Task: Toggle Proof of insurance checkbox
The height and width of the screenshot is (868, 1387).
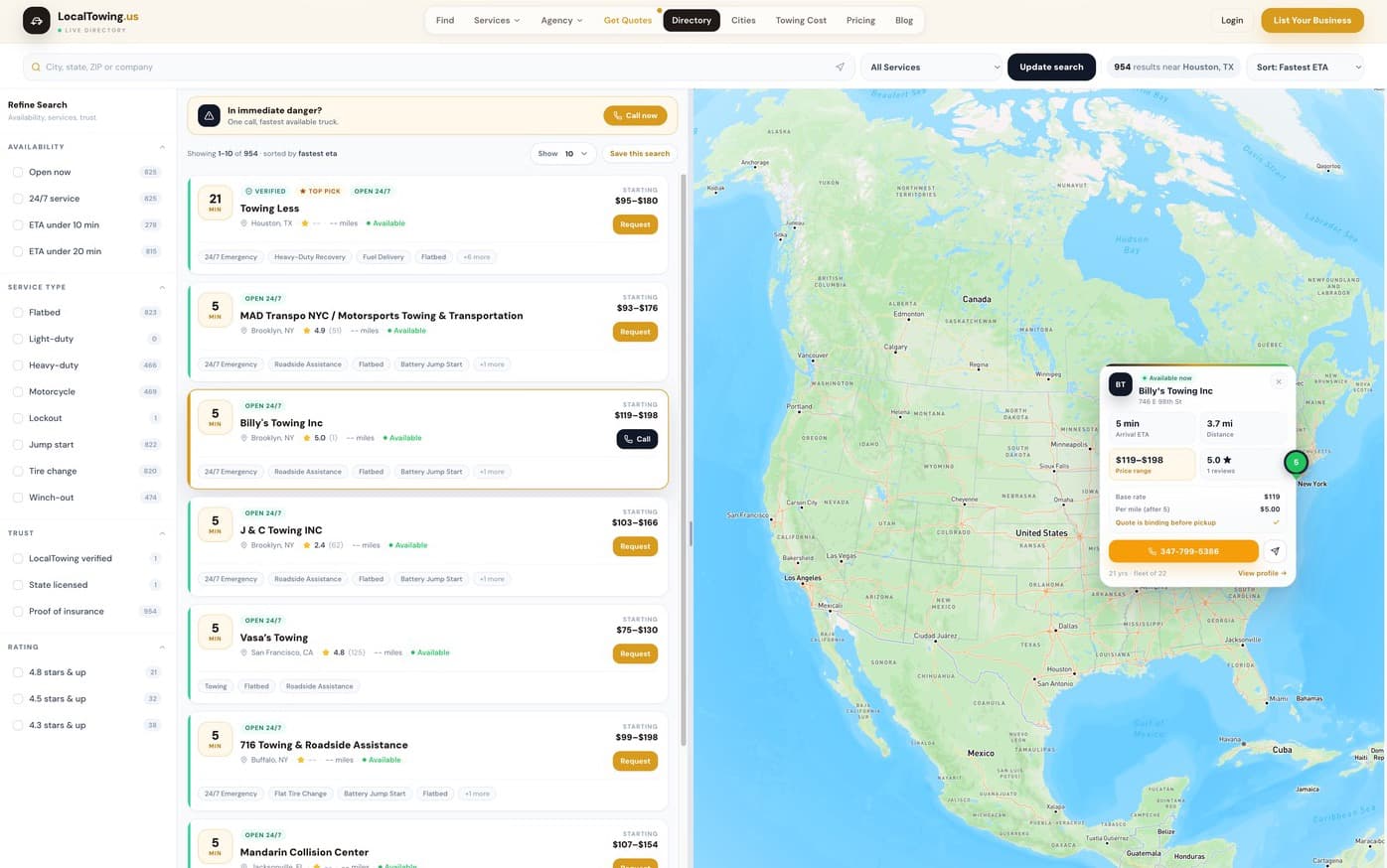Action: click(18, 611)
